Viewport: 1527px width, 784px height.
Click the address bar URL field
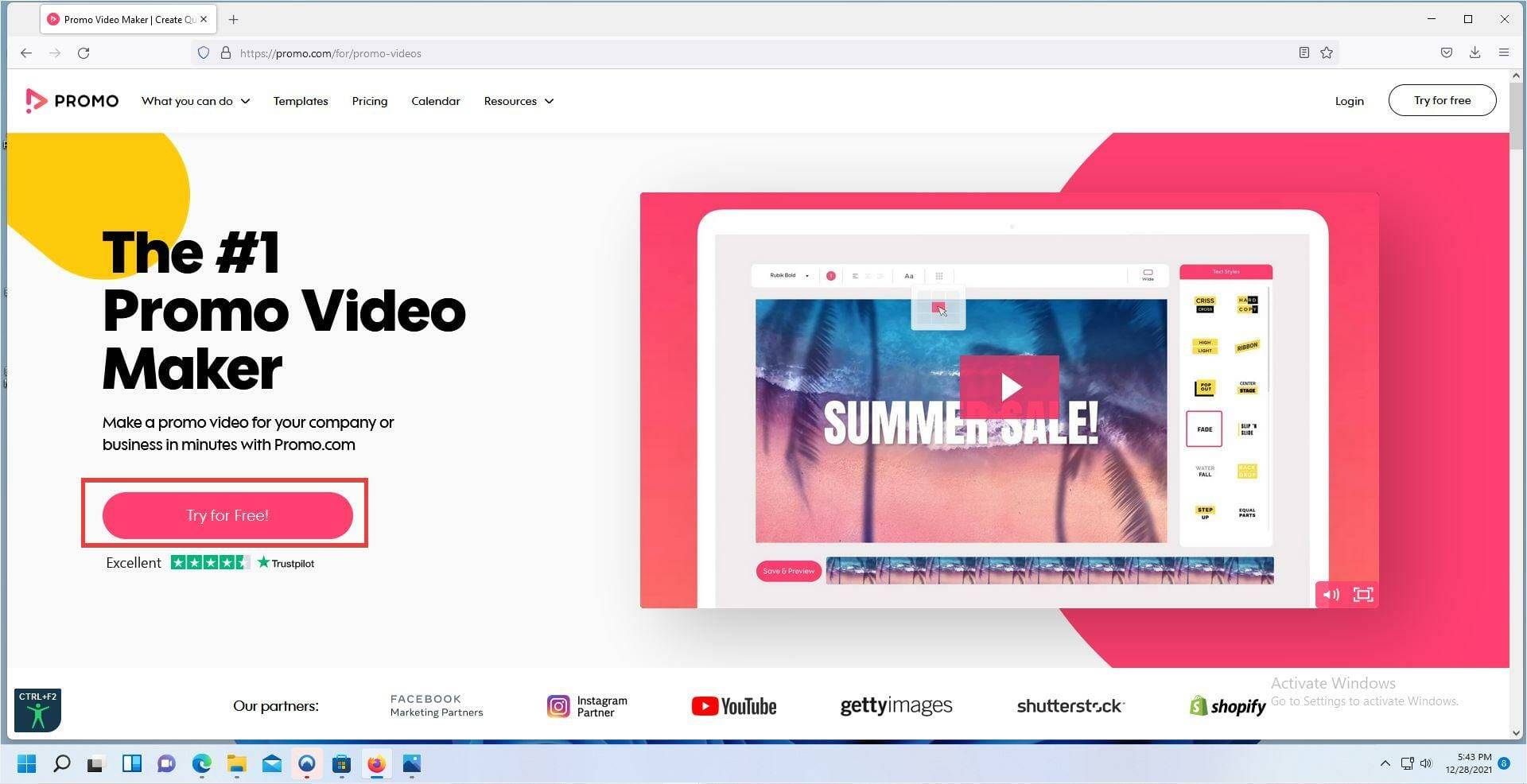coord(763,53)
